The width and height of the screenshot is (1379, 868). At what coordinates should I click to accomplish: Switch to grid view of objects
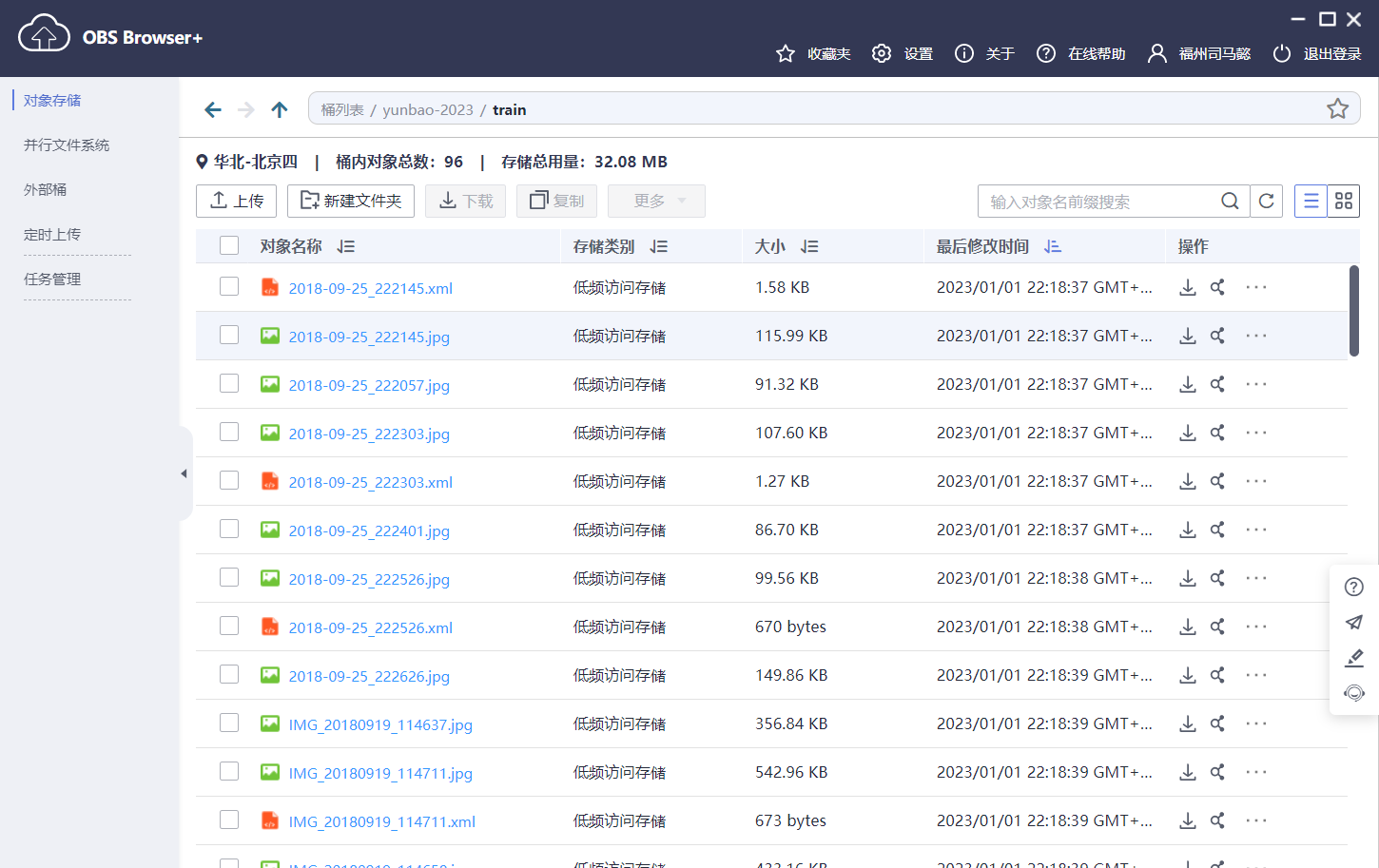1344,201
